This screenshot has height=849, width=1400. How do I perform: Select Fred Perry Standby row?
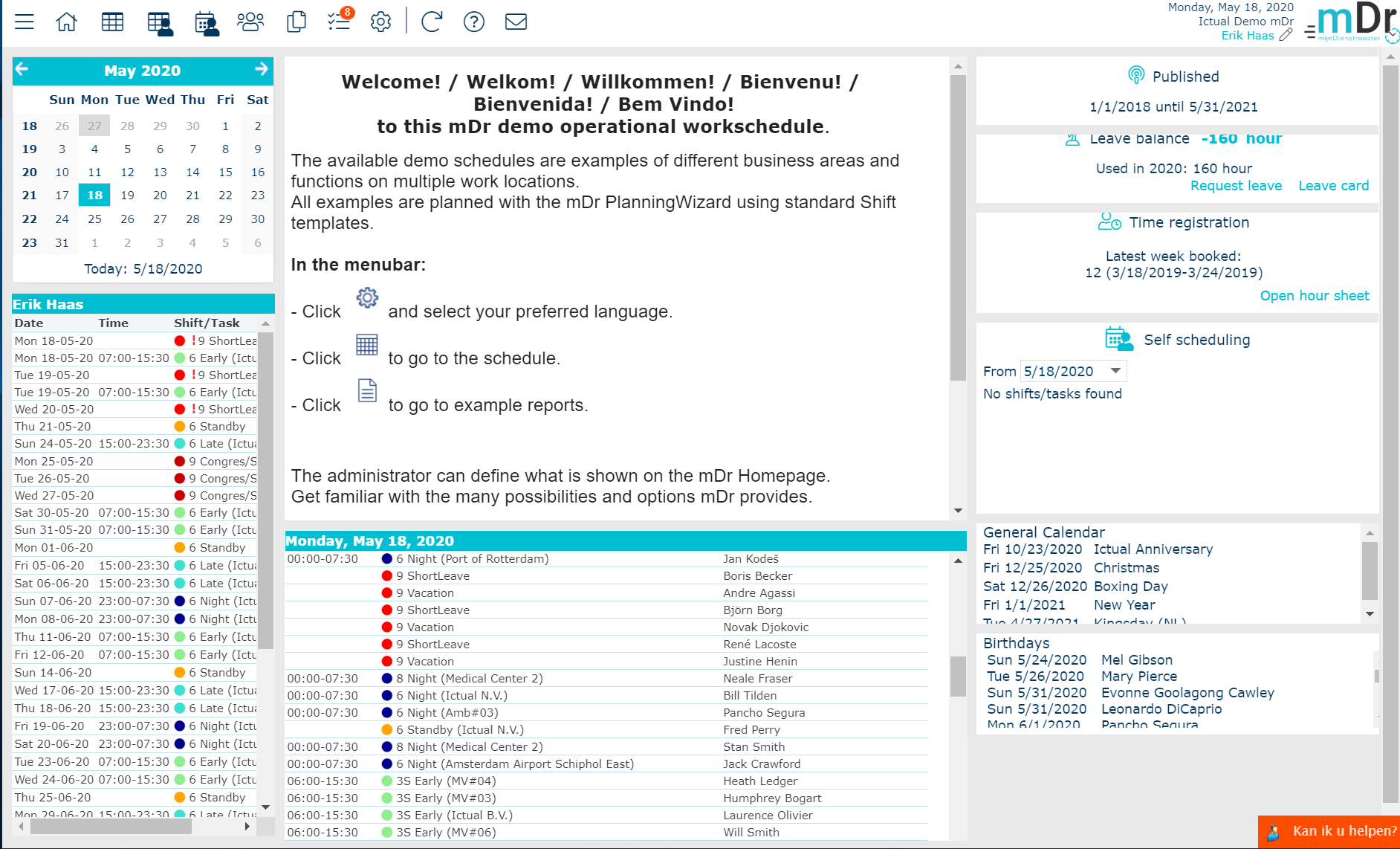(x=606, y=729)
